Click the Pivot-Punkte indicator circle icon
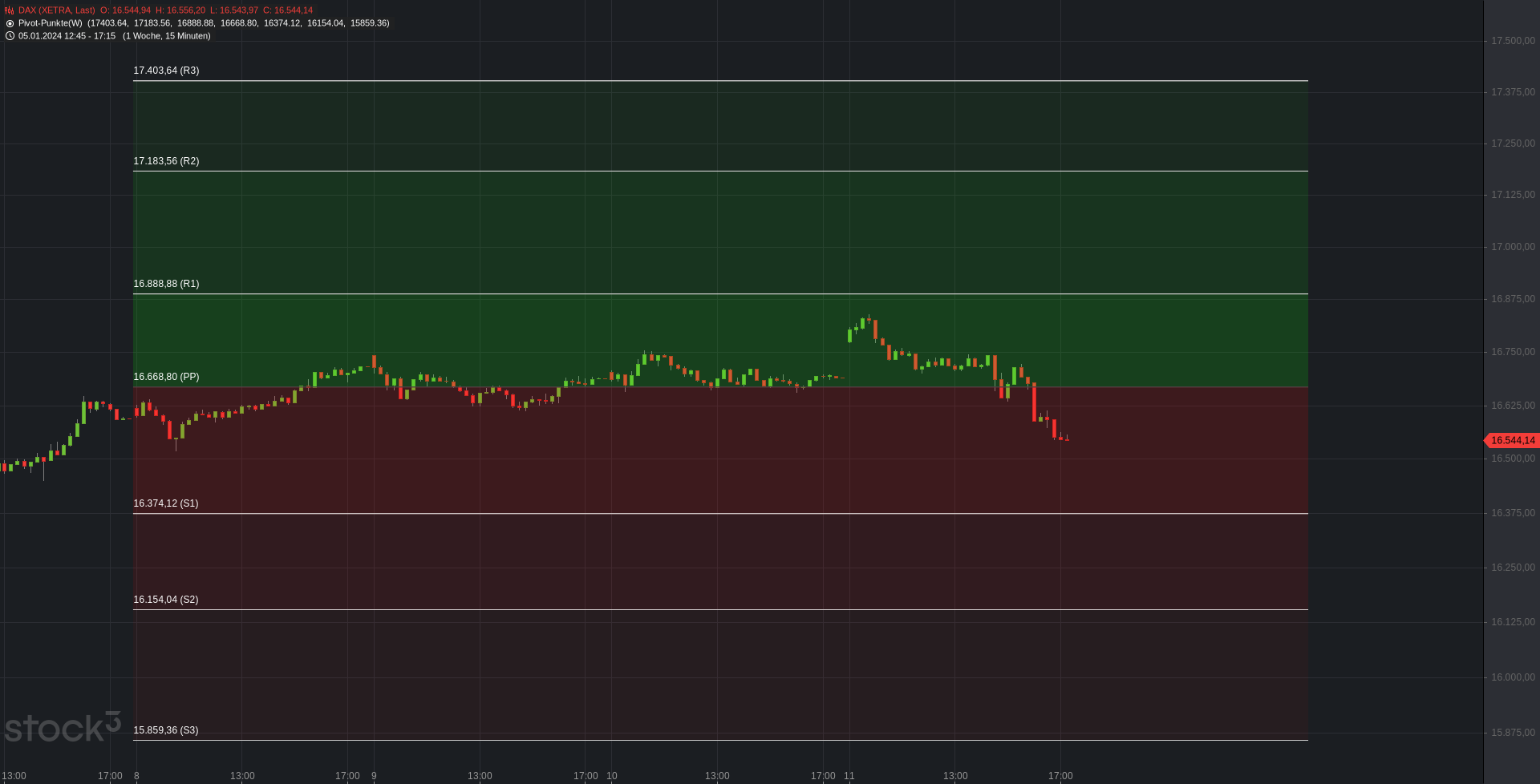Image resolution: width=1540 pixels, height=784 pixels. pyautogui.click(x=10, y=23)
